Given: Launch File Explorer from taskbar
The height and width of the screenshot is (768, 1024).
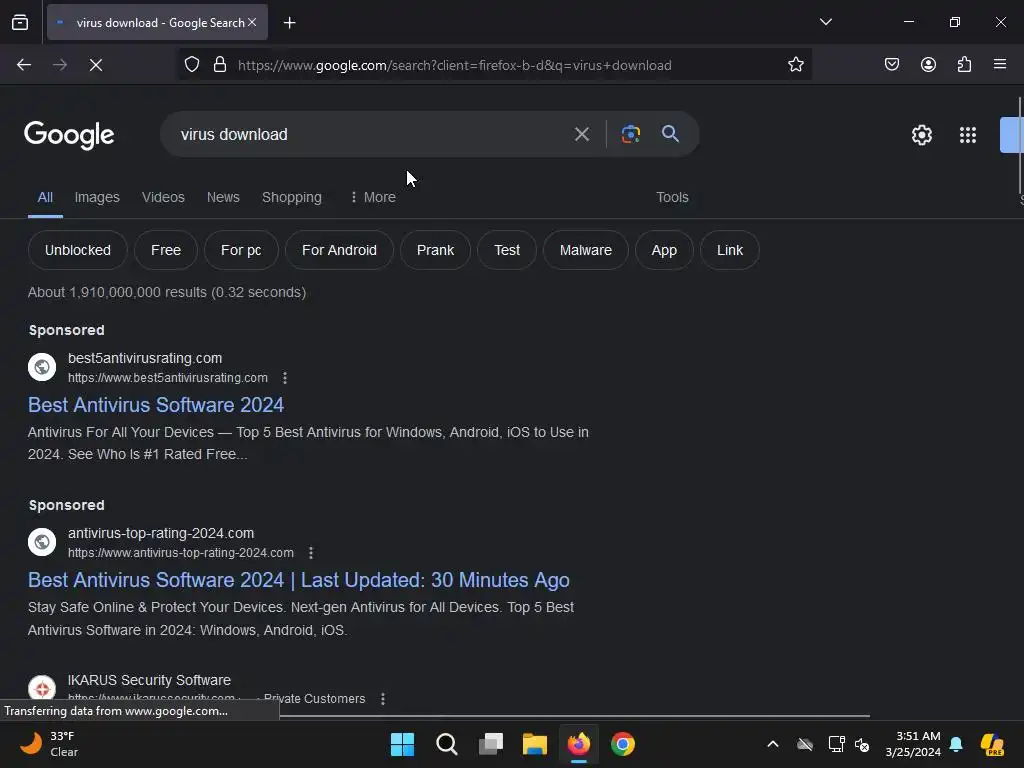Looking at the screenshot, I should (534, 744).
